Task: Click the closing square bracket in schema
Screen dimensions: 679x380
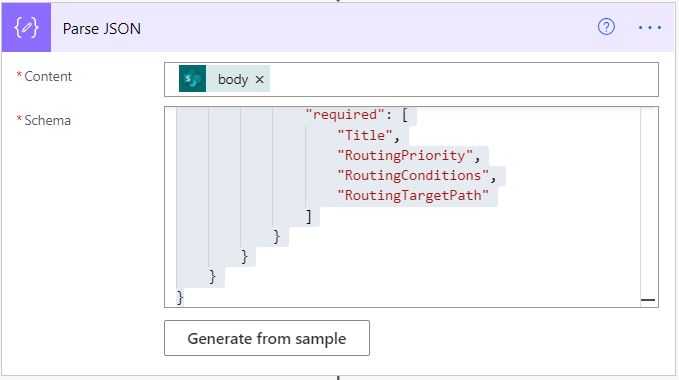Action: pyautogui.click(x=309, y=216)
